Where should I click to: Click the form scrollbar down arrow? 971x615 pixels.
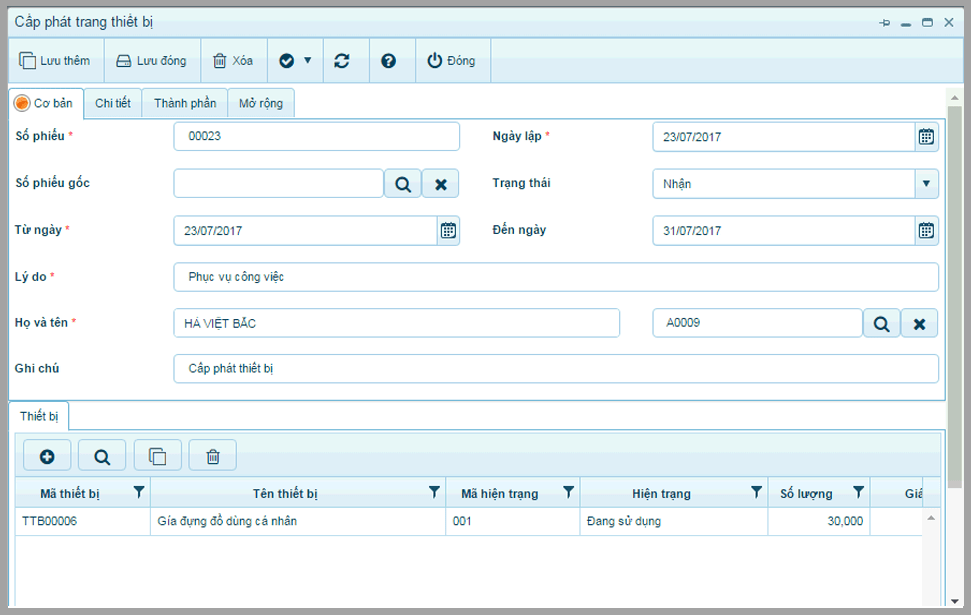coord(954,601)
